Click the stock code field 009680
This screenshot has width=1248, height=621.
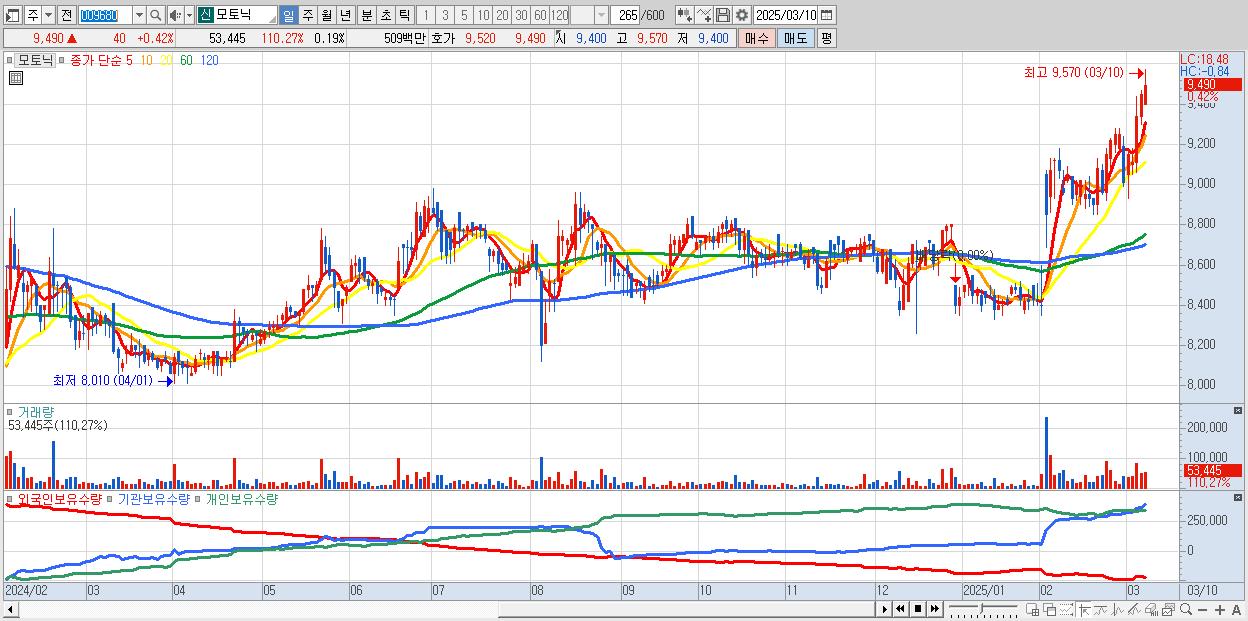click(104, 15)
